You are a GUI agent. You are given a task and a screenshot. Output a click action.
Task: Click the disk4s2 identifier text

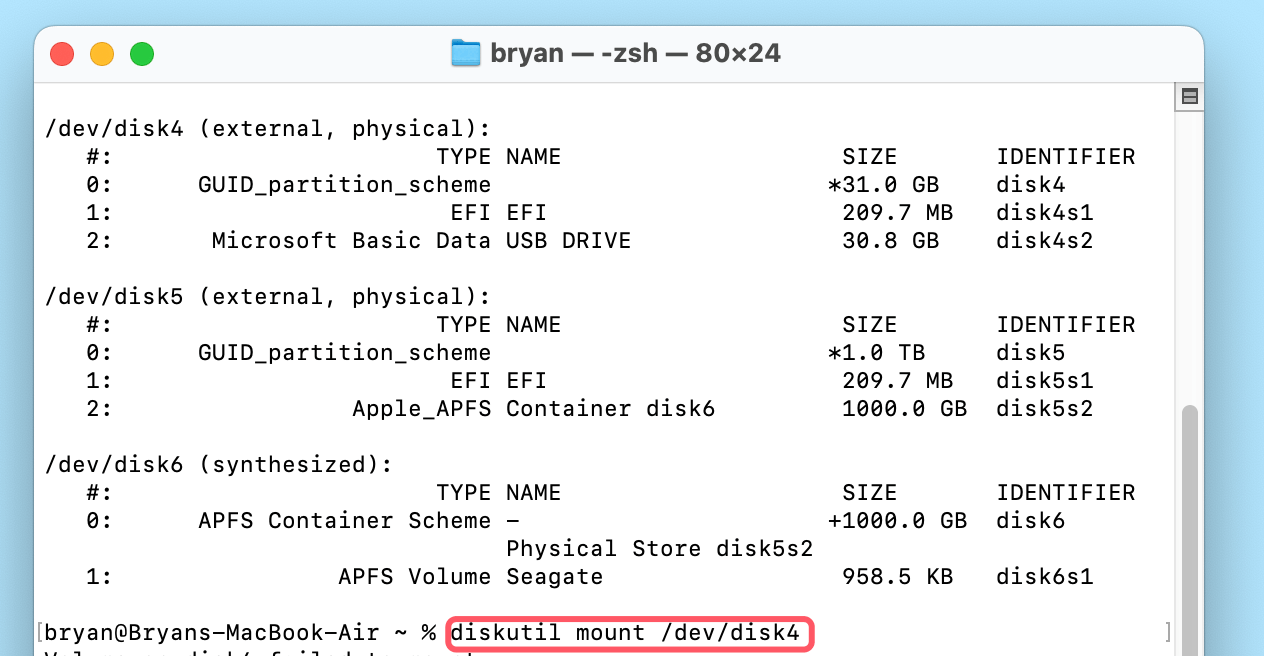pyautogui.click(x=1044, y=240)
